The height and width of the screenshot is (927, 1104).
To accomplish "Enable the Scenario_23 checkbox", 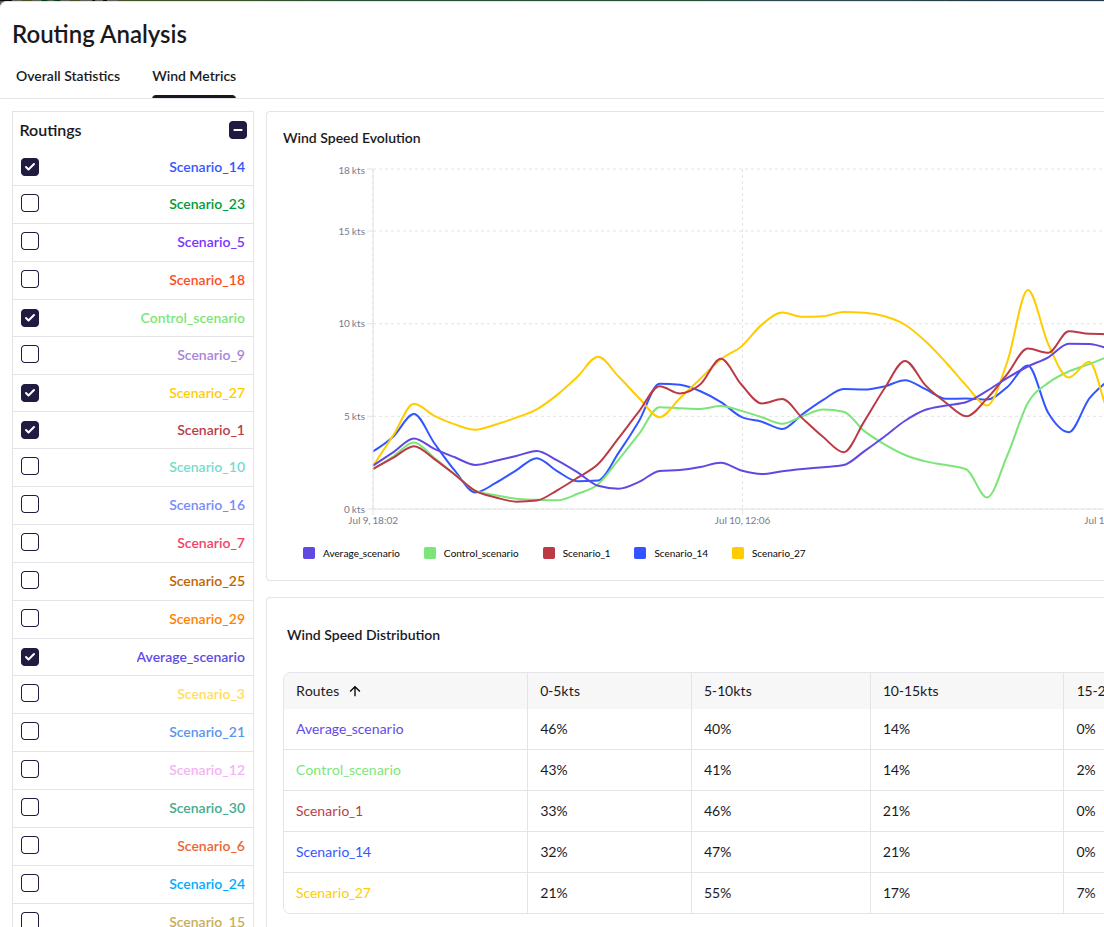I will [30, 203].
